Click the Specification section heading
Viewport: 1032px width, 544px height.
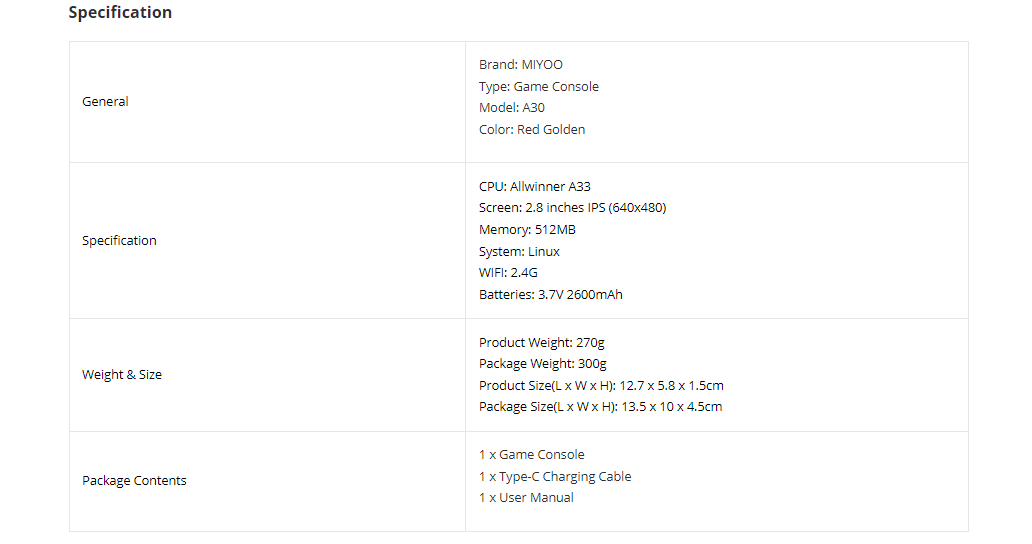coord(120,12)
